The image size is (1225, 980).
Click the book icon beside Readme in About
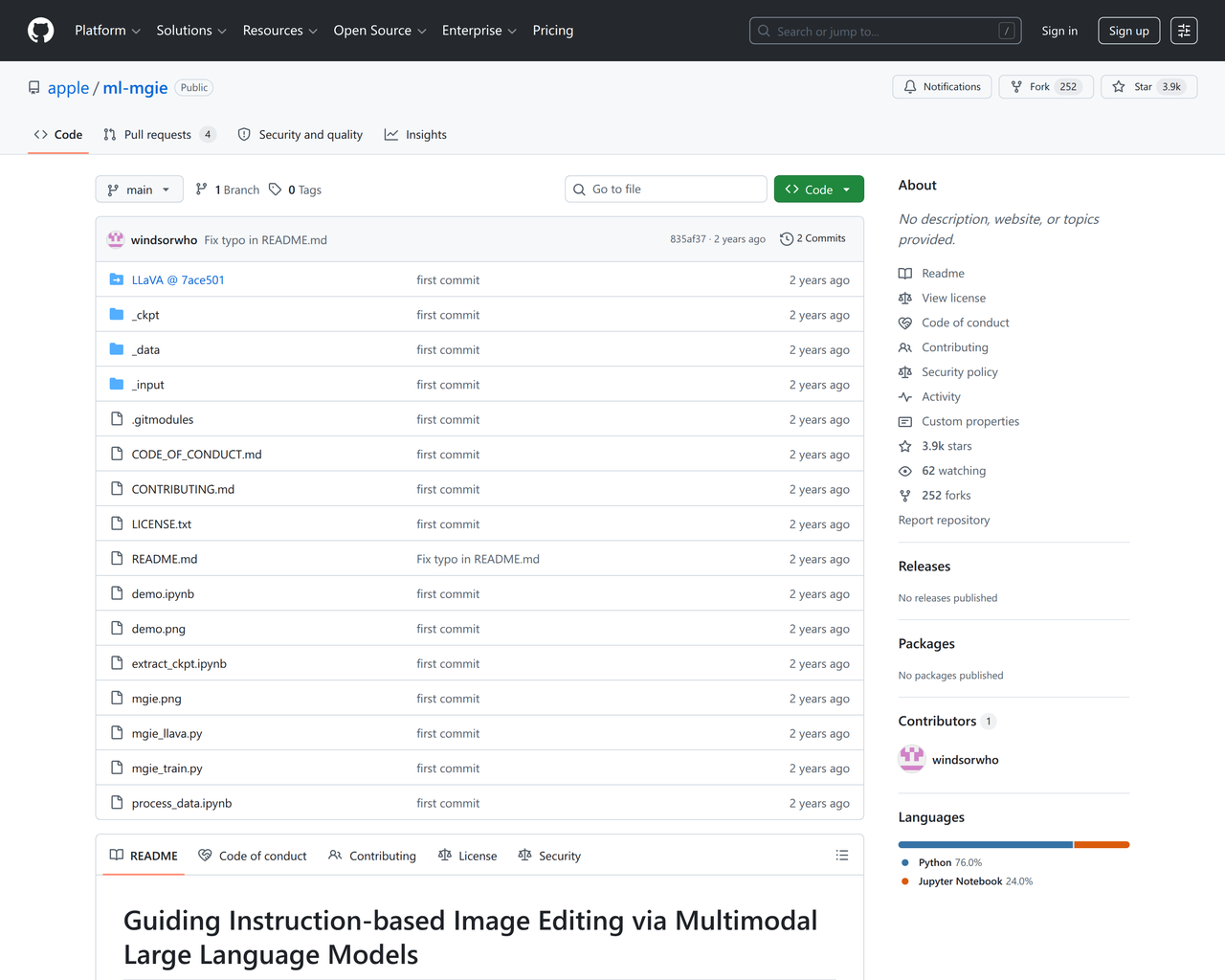(905, 274)
